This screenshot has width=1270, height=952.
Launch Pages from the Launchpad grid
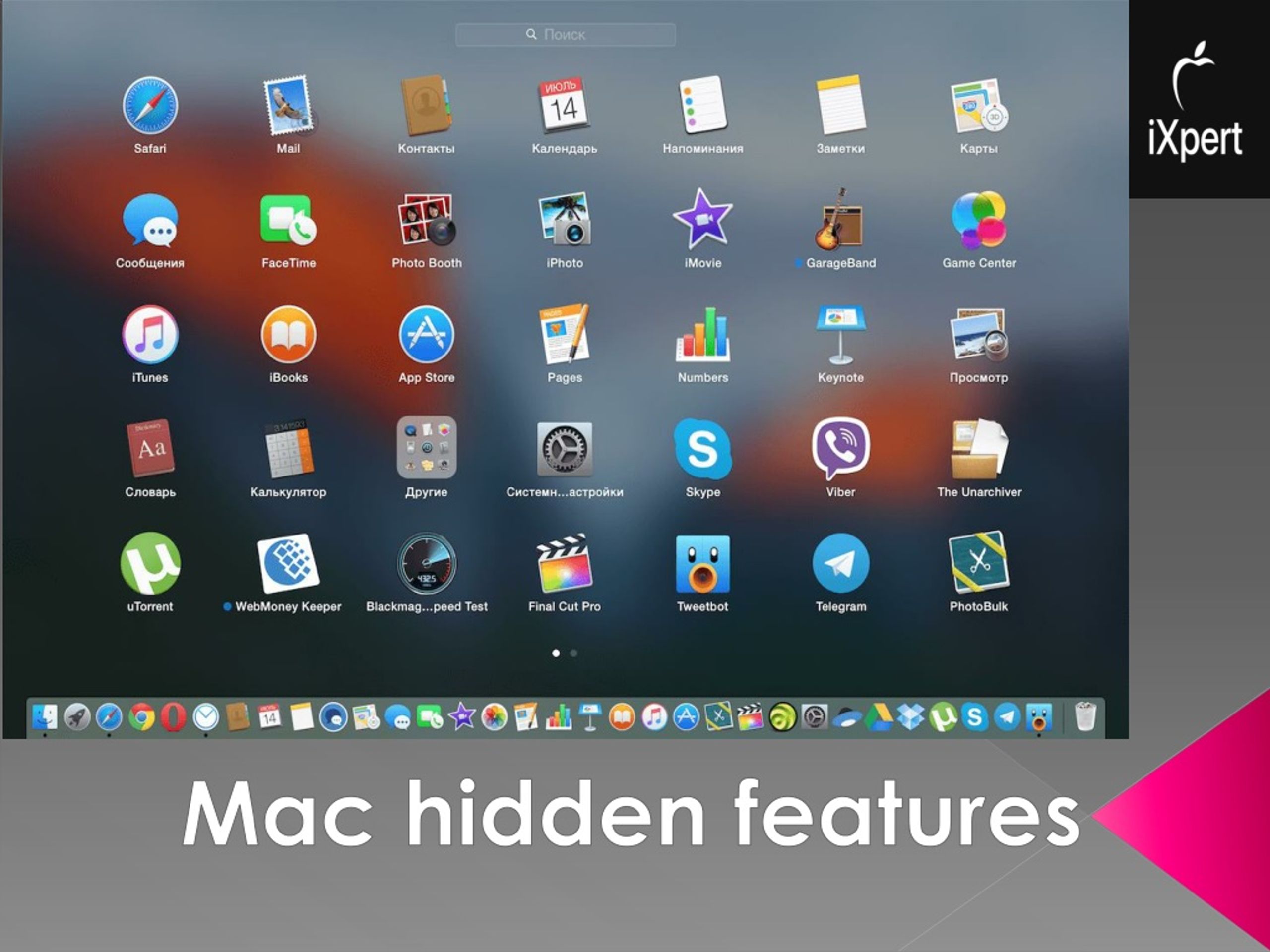[x=565, y=335]
